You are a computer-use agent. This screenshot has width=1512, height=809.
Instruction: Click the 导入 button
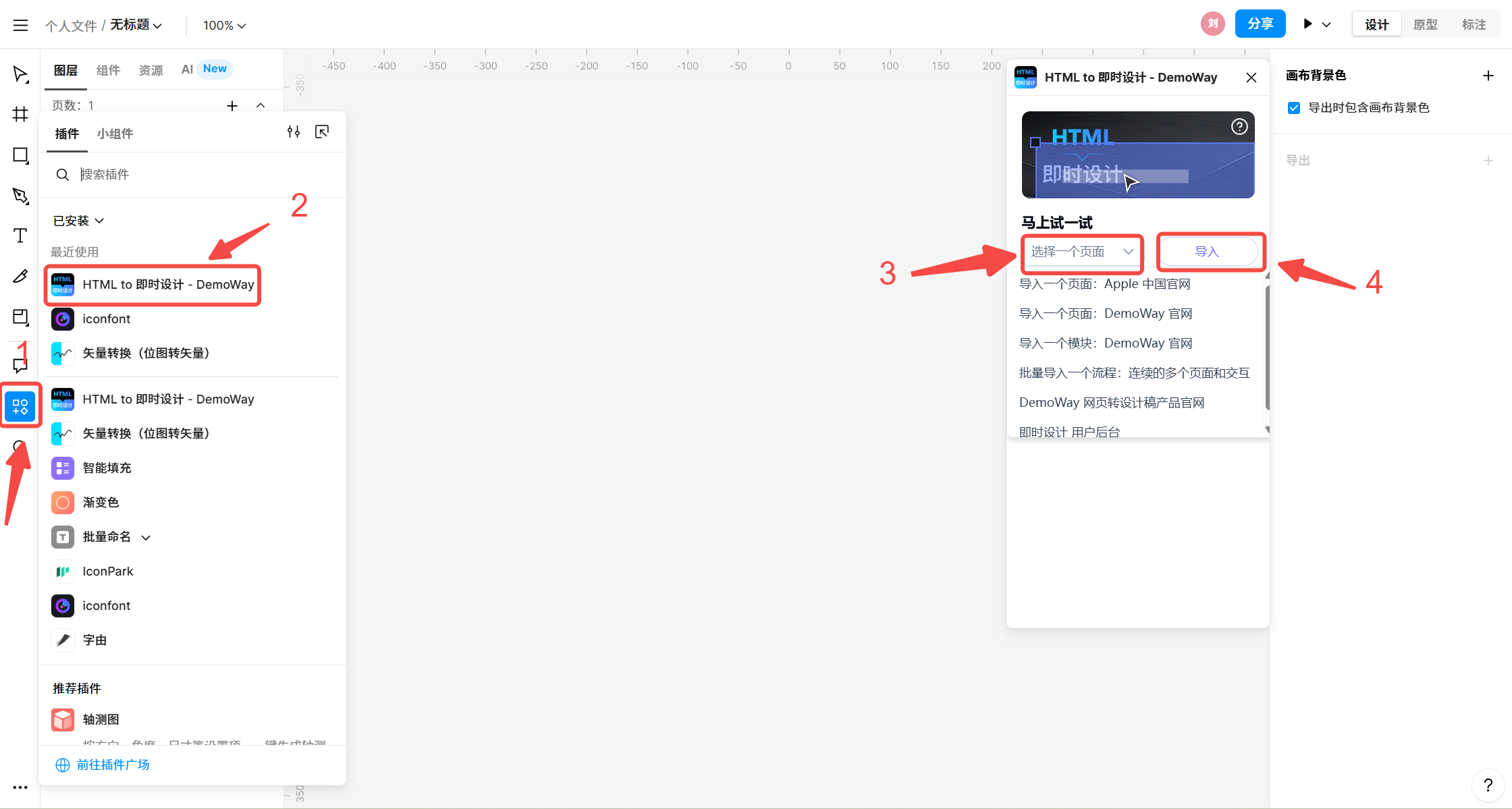click(x=1208, y=252)
